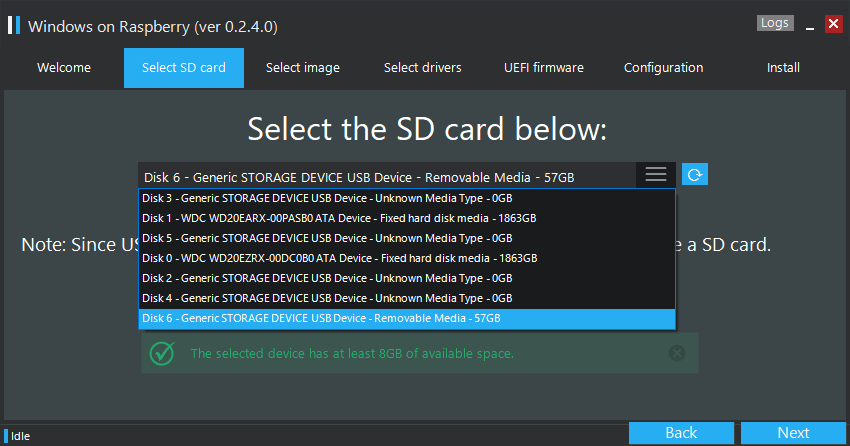The image size is (850, 446).
Task: Dismiss the green 8GB space notification
Action: pos(677,353)
